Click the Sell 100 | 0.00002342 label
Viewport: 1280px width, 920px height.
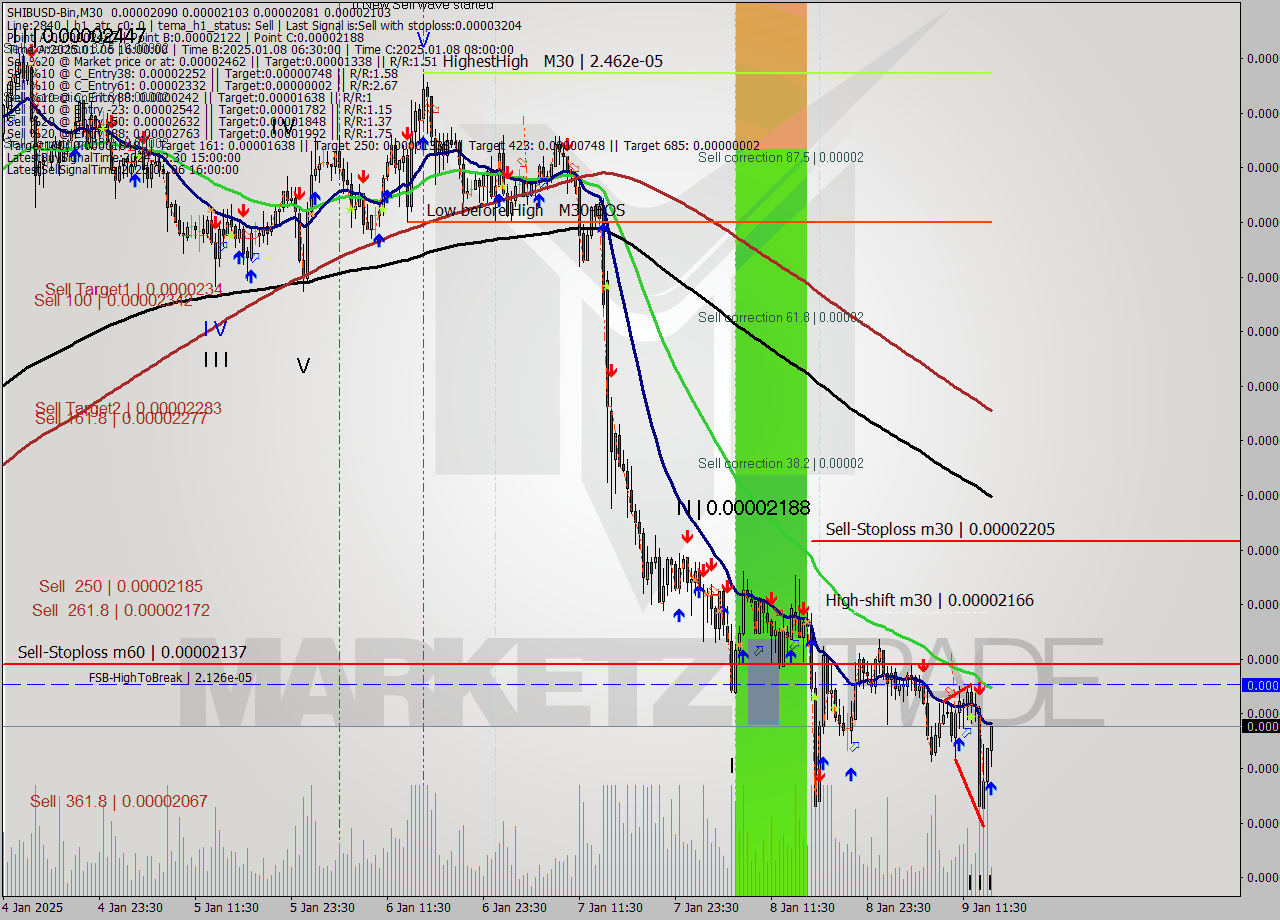(113, 300)
